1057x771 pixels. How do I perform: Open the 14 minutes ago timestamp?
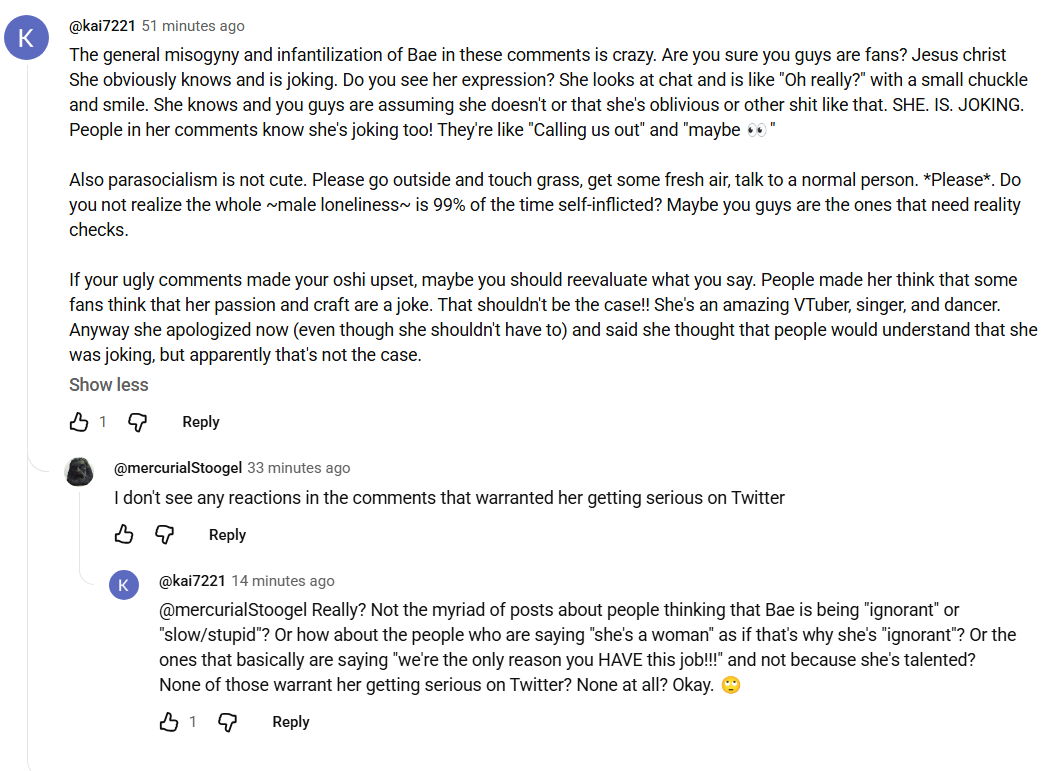click(x=283, y=581)
